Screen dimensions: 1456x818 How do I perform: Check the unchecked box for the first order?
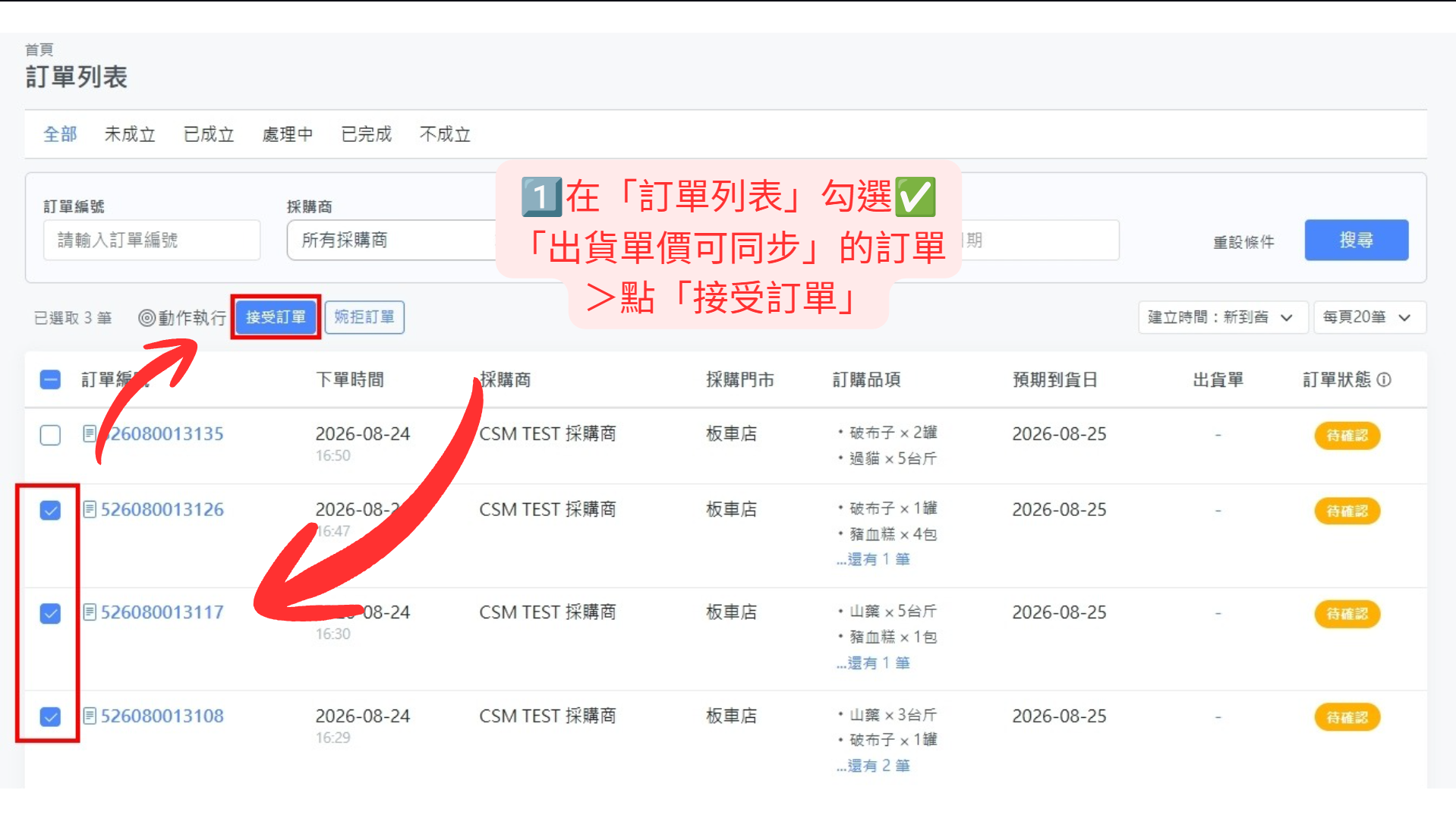pyautogui.click(x=50, y=435)
